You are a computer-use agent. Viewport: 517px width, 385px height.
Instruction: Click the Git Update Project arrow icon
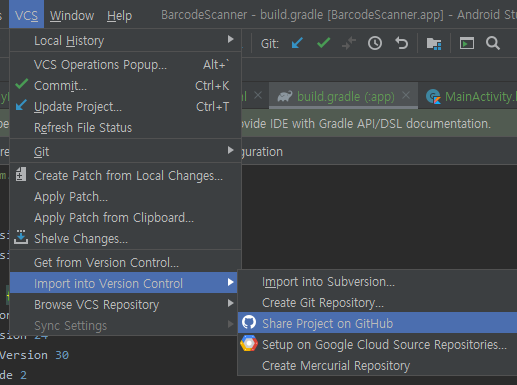(x=297, y=43)
